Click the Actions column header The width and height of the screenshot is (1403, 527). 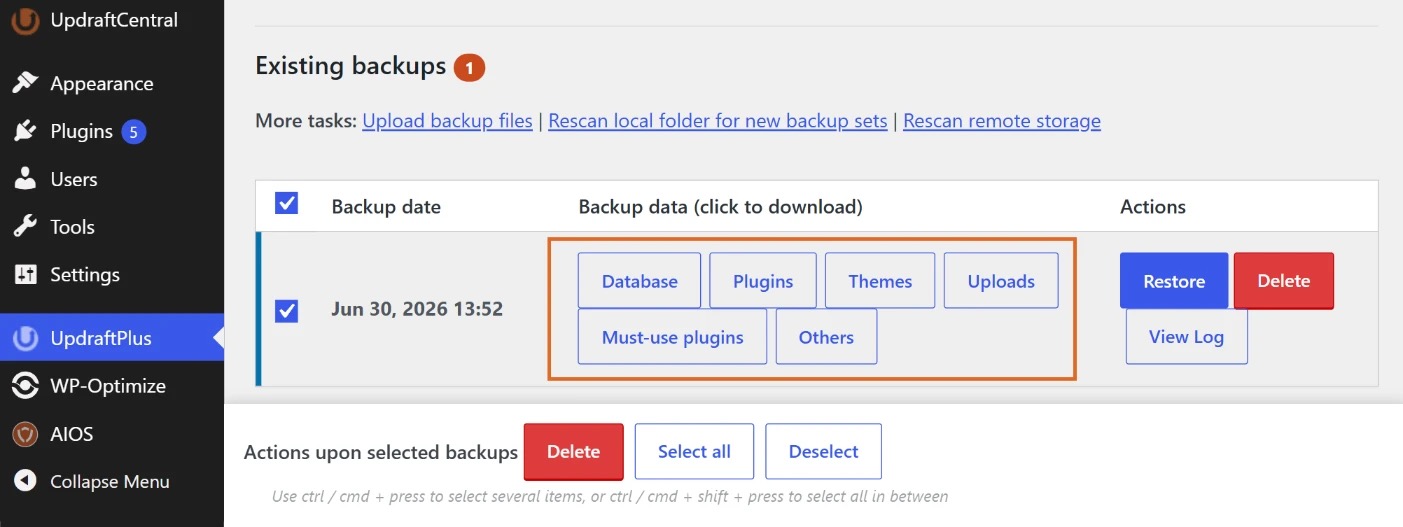1153,207
